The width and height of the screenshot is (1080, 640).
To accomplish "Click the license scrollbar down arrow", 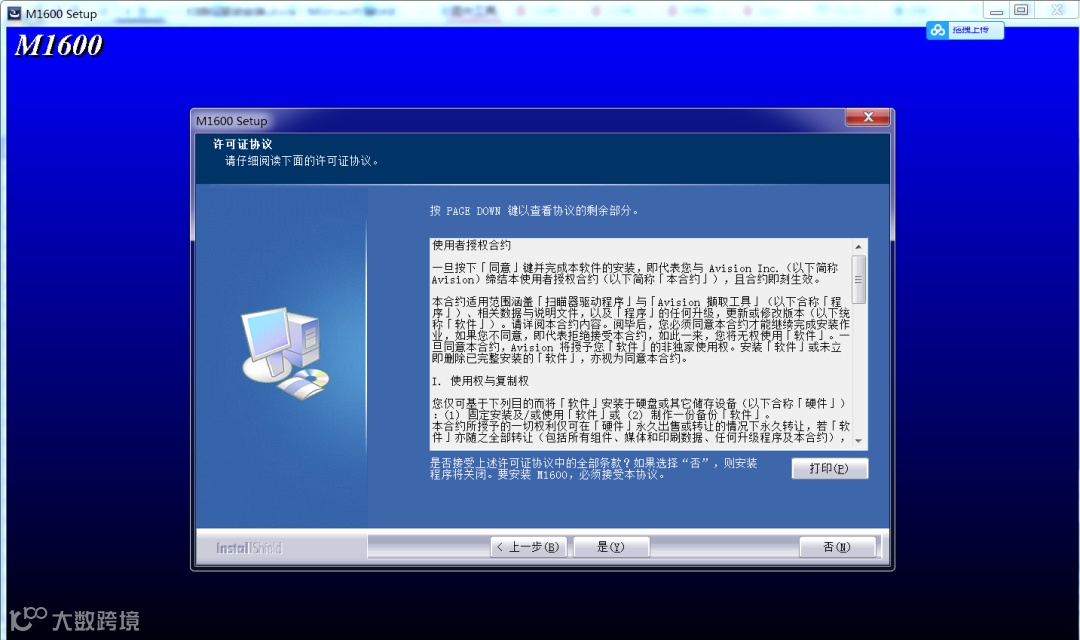I will point(858,440).
